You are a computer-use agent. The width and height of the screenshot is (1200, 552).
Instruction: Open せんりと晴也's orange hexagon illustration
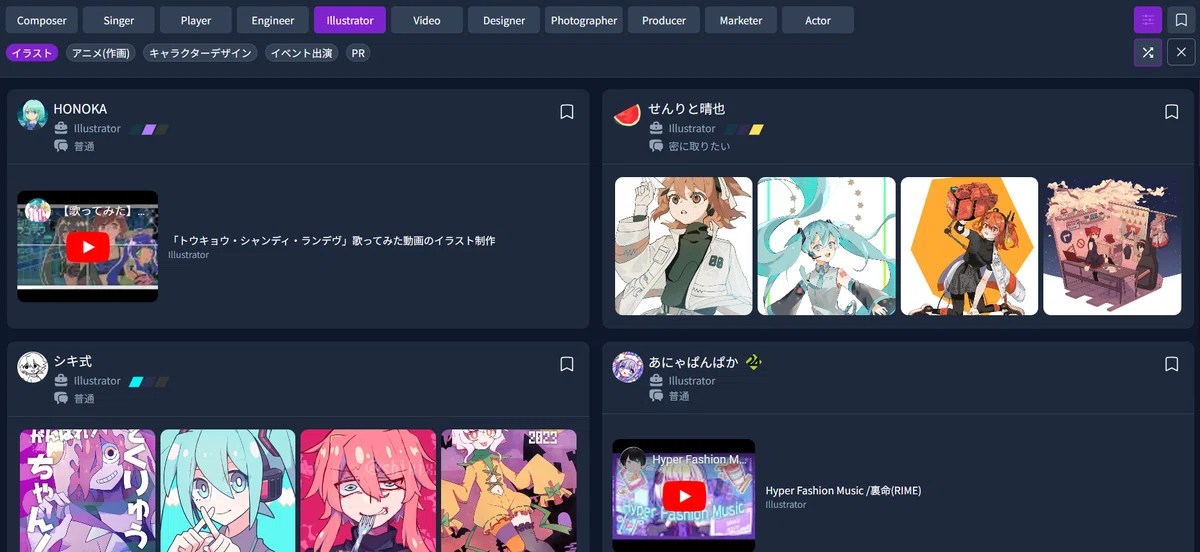tap(969, 246)
